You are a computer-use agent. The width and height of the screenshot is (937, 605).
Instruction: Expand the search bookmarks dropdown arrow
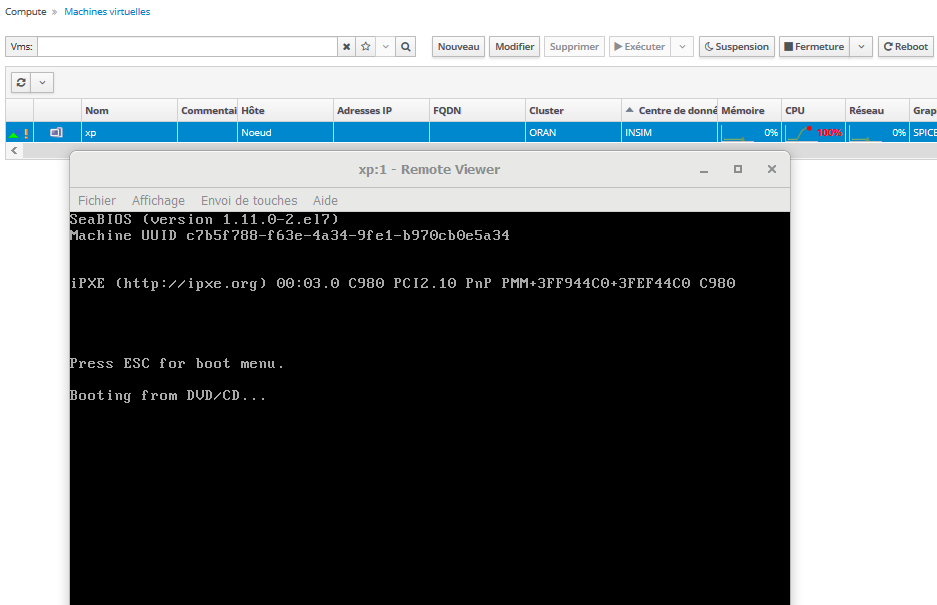point(386,47)
